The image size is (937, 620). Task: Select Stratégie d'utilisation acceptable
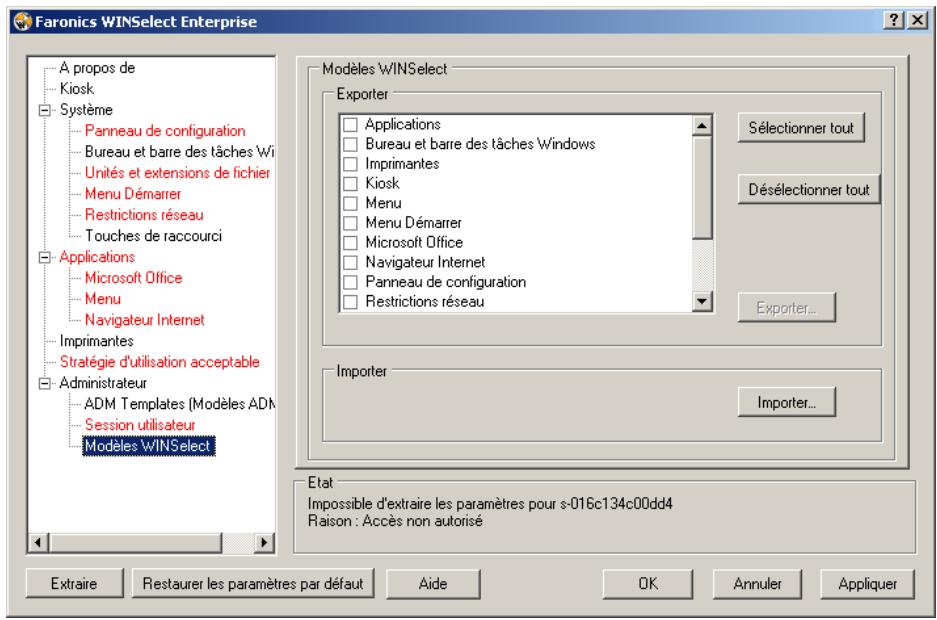click(x=160, y=361)
